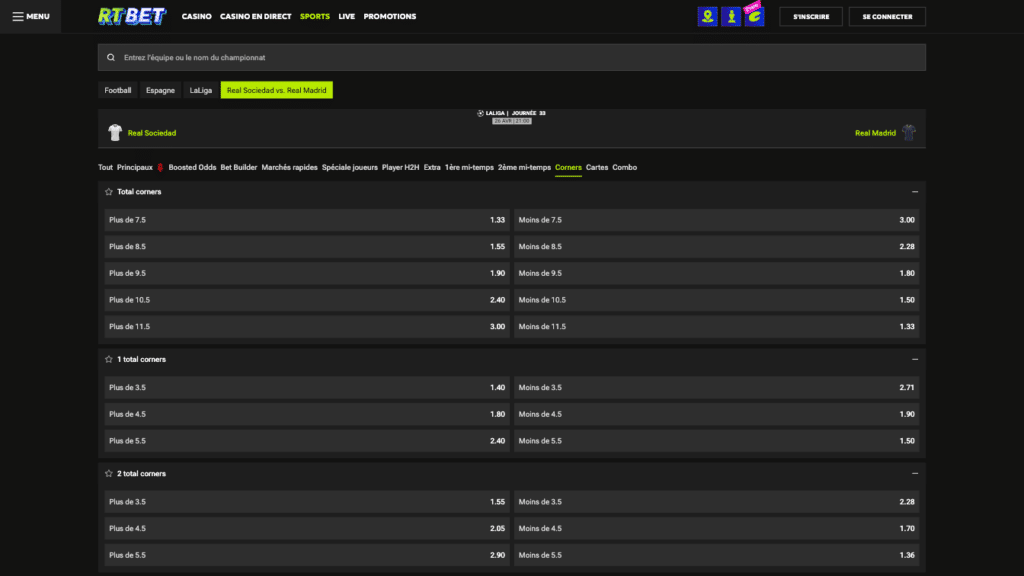Select the Corners tab
The image size is (1024, 576).
coord(568,168)
